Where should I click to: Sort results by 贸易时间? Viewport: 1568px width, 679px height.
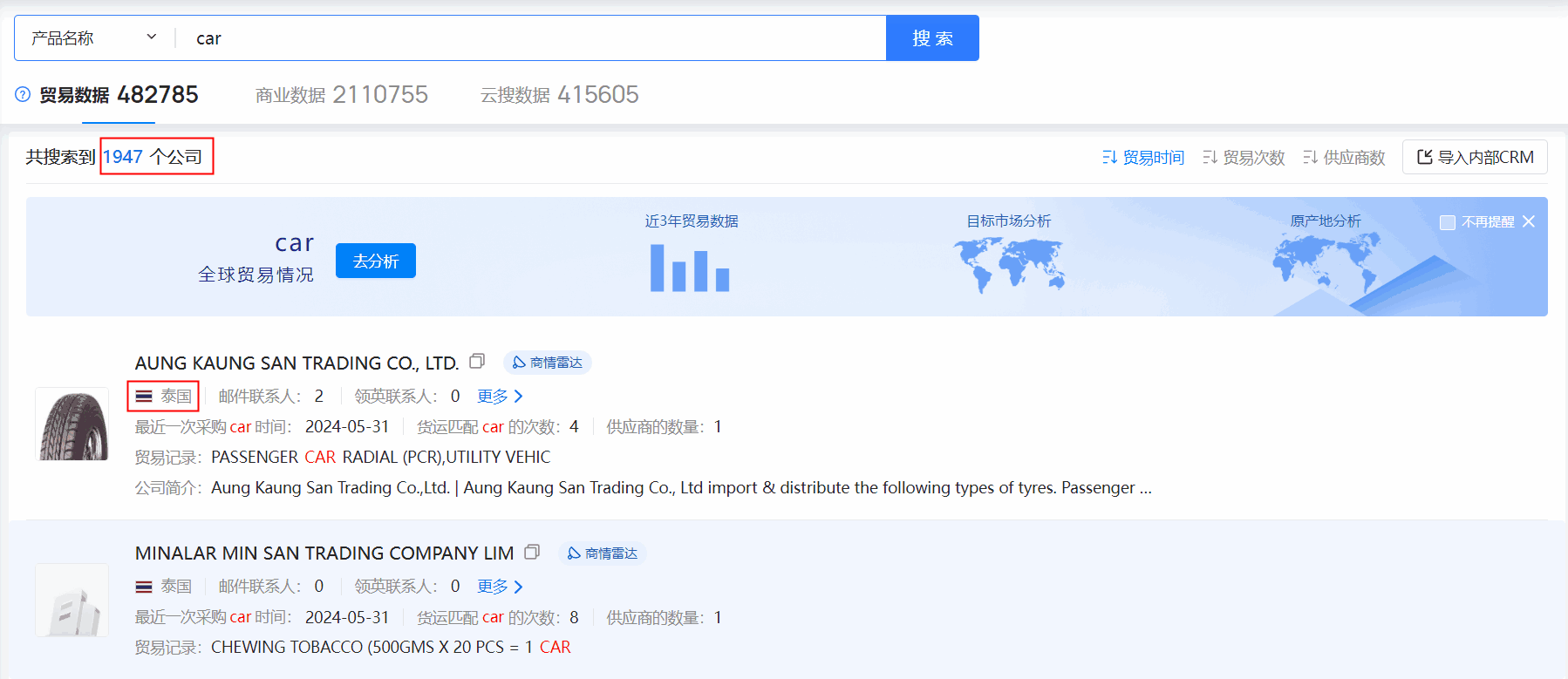pos(1143,158)
